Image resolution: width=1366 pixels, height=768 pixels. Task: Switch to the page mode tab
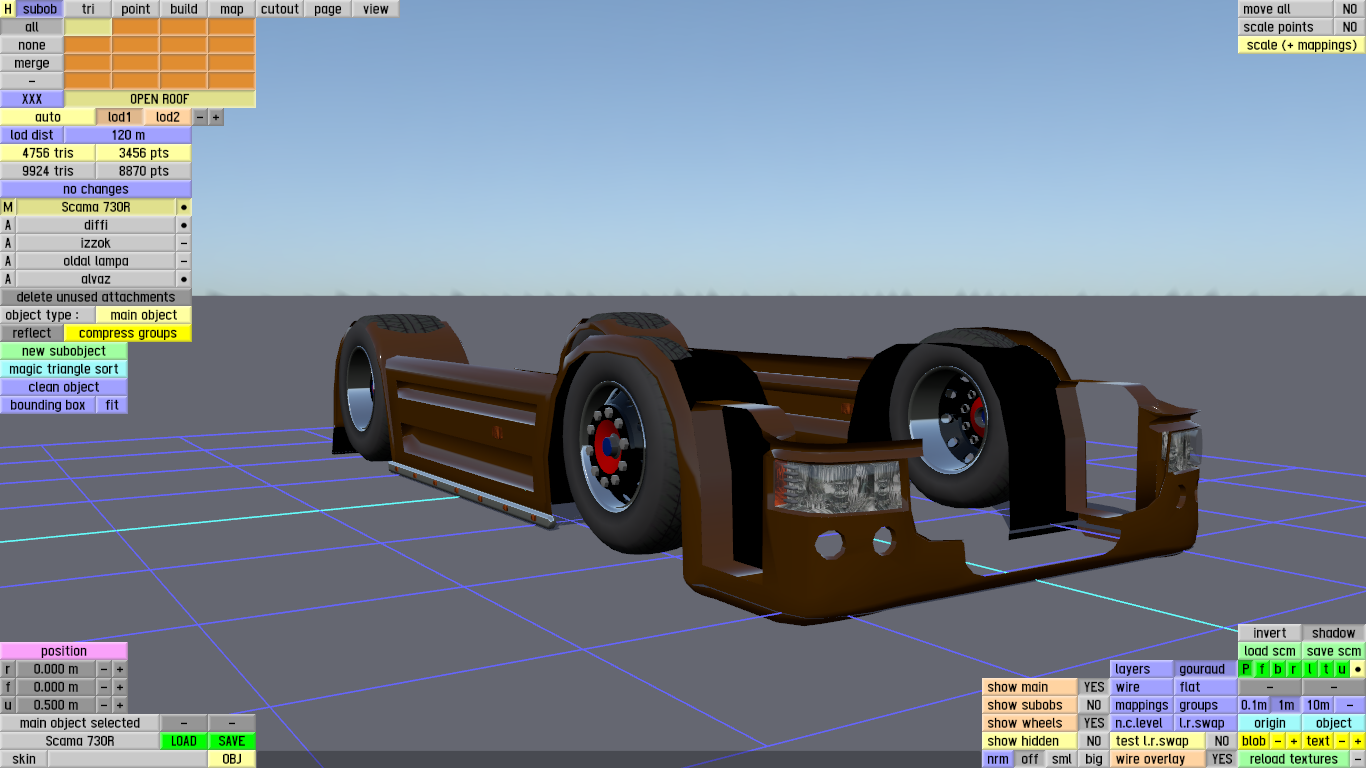(x=328, y=9)
